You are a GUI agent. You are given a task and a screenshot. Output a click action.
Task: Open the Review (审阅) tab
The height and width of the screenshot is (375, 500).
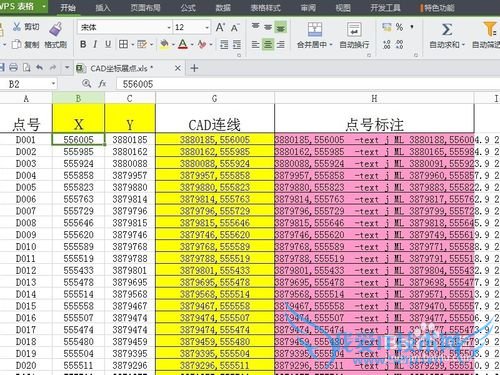pyautogui.click(x=308, y=8)
